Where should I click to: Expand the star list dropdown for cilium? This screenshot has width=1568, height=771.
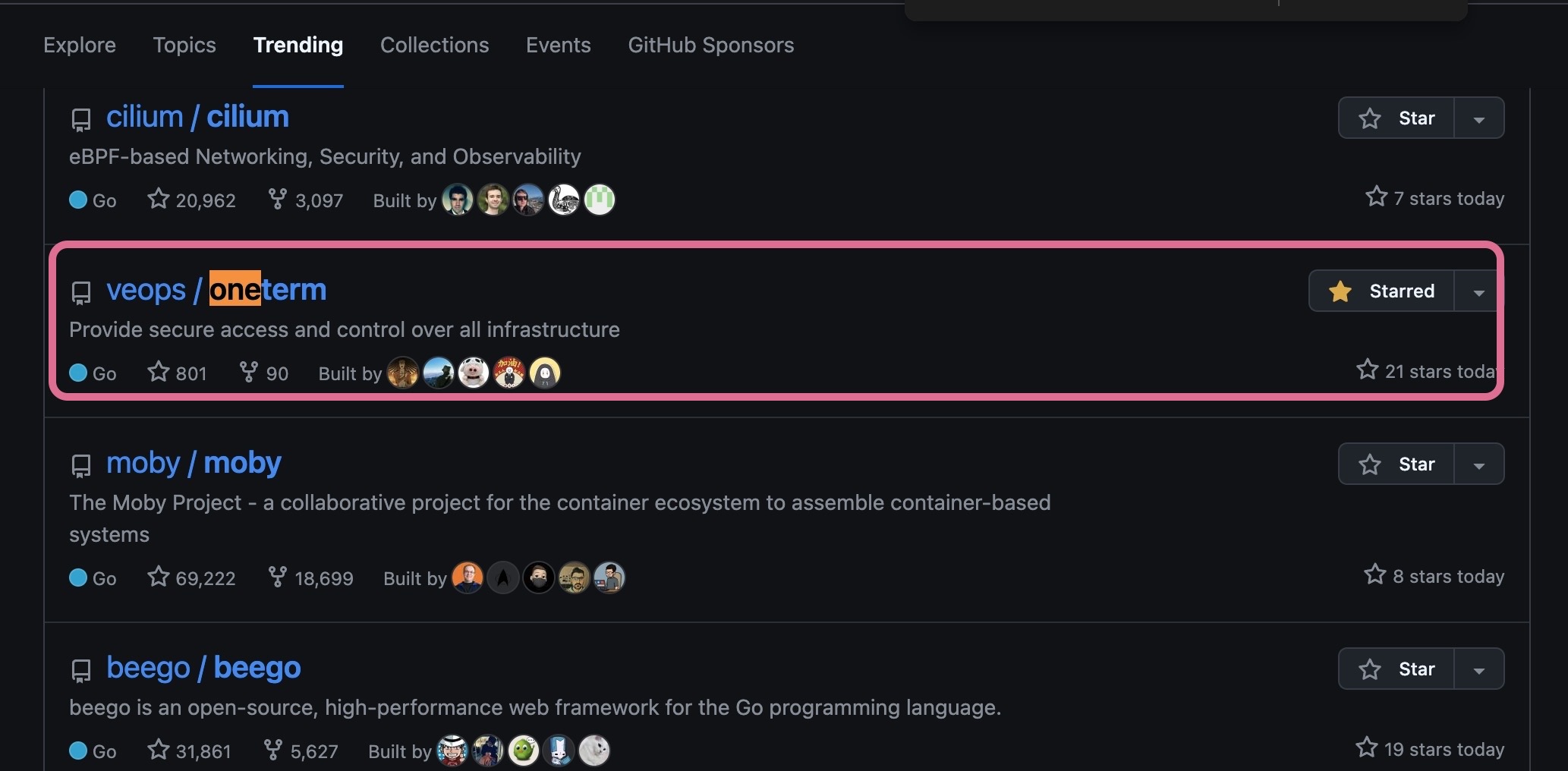1478,119
